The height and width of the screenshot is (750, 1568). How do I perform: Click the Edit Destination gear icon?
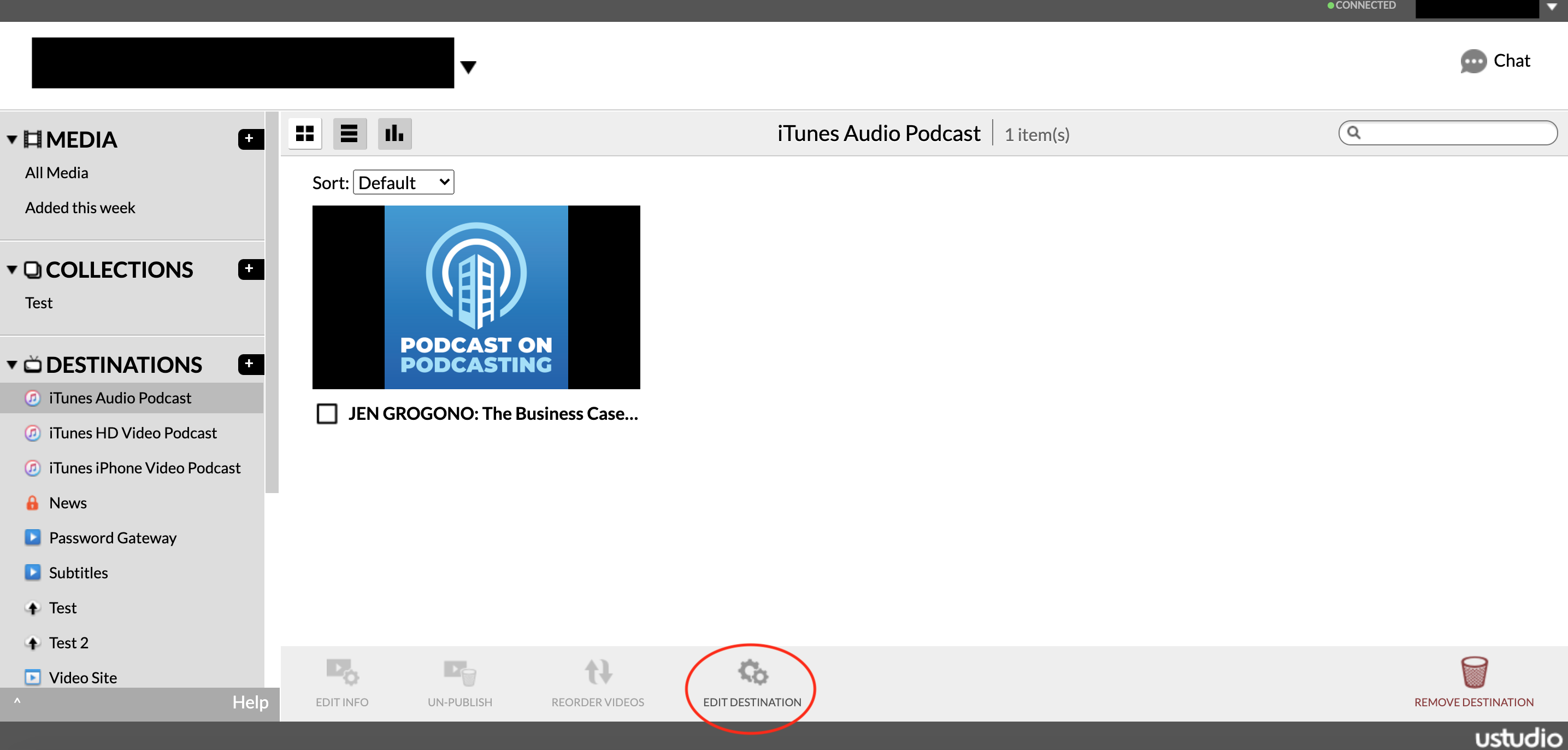point(752,672)
